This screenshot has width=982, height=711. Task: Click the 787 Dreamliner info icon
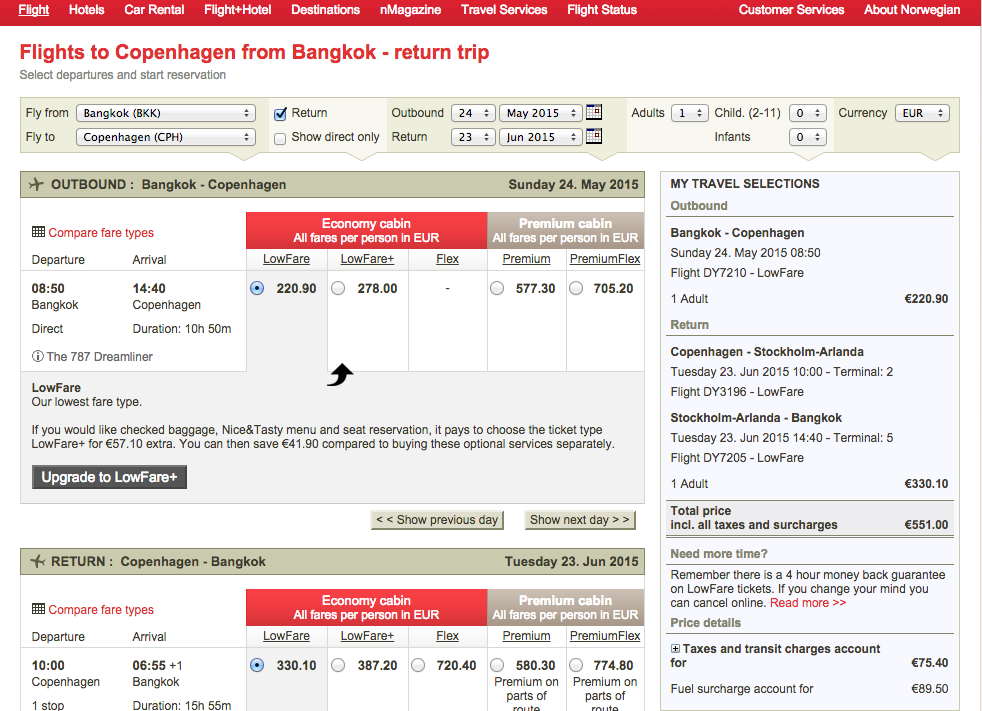[x=38, y=356]
